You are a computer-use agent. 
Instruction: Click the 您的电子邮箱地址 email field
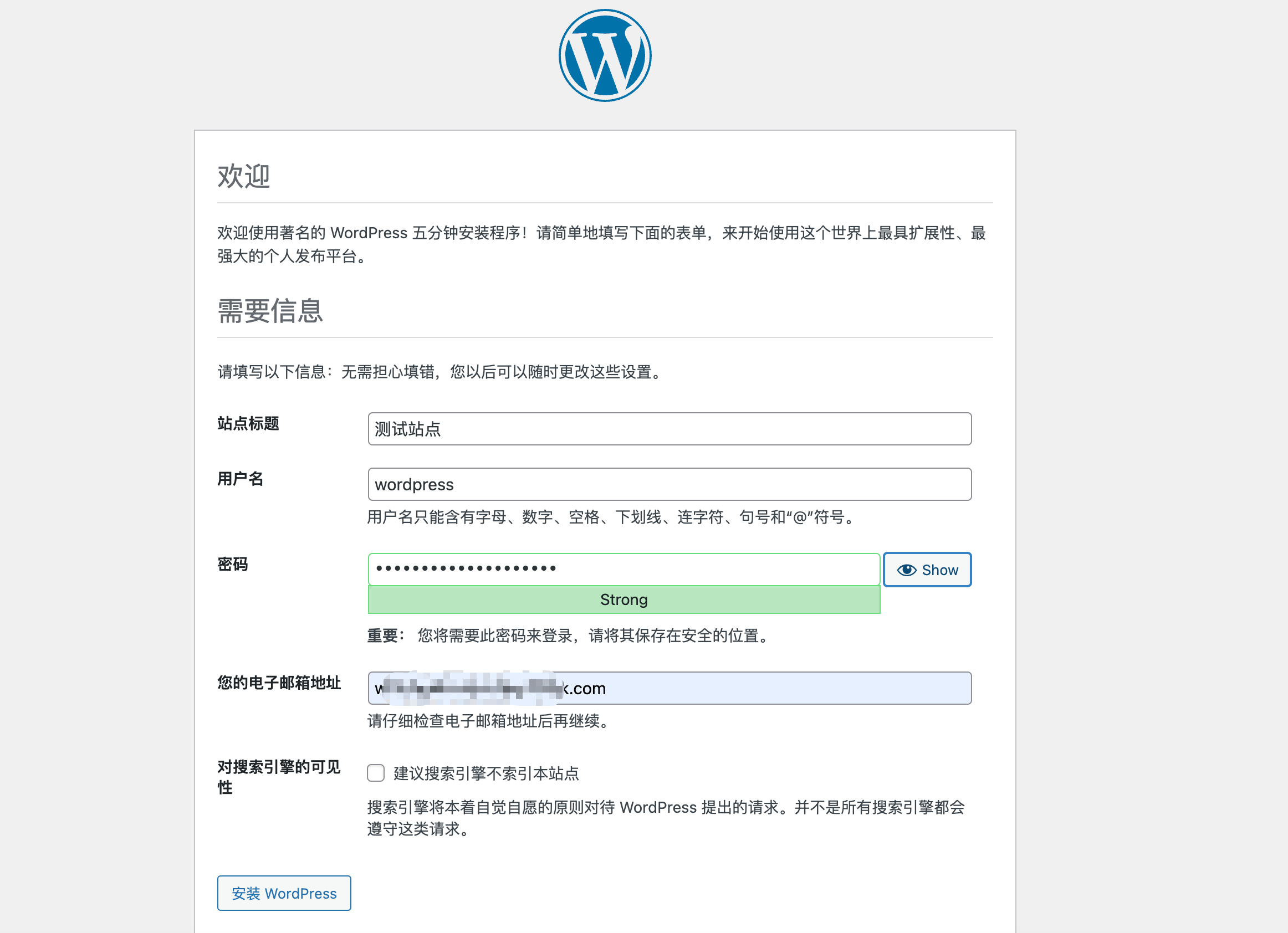pos(669,688)
